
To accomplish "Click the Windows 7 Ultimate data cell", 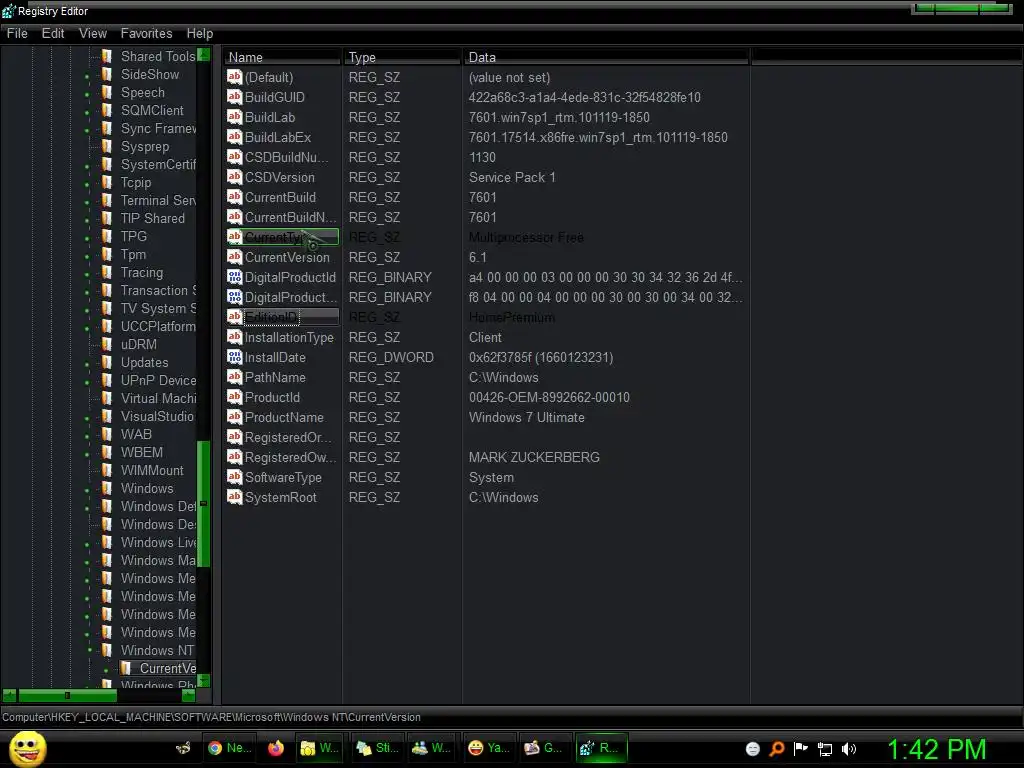I will coord(526,417).
